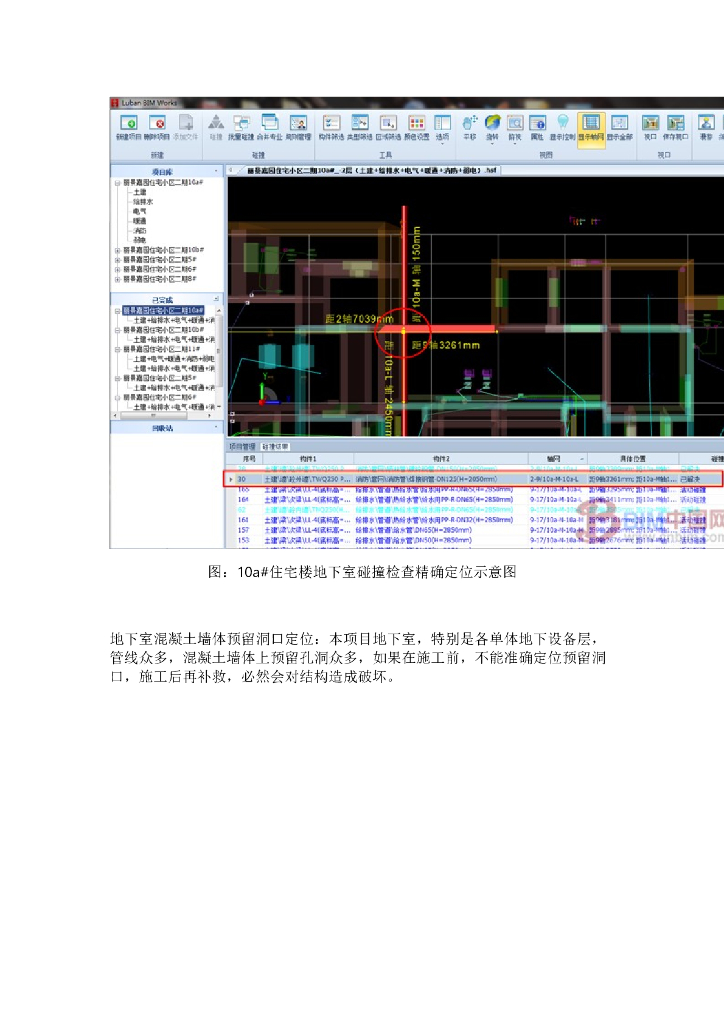724x1024 pixels.
Task: Click the 已完成 list horizontal scrollbar
Action: (163, 415)
